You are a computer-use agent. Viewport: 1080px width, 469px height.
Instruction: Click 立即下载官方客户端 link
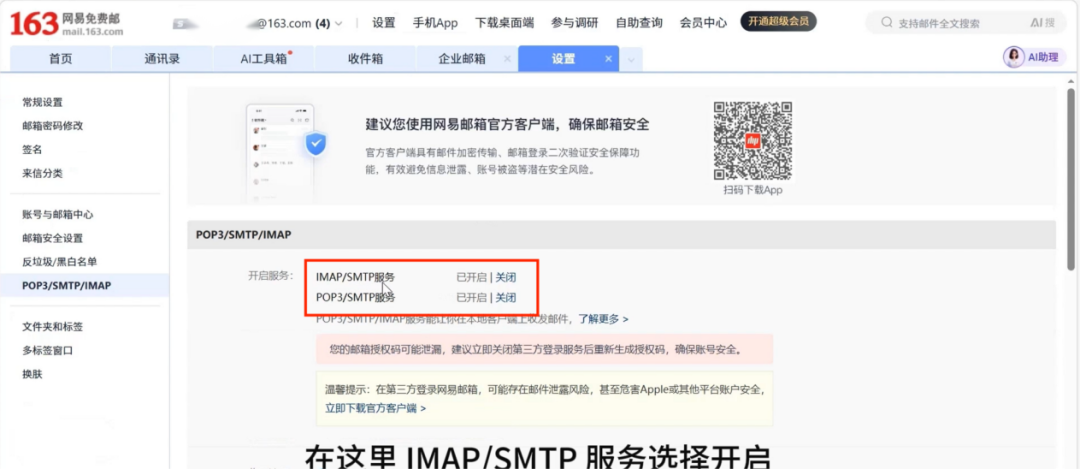pos(375,408)
